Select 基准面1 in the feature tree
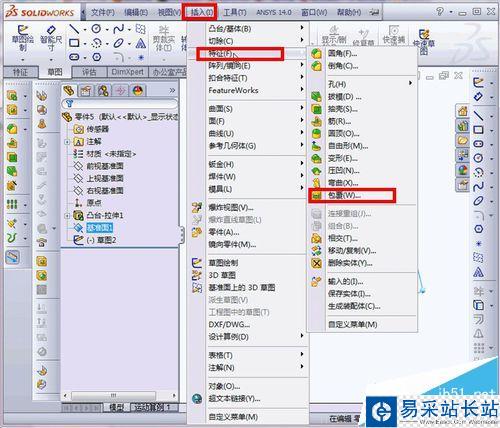The image size is (500, 428). pos(99,228)
